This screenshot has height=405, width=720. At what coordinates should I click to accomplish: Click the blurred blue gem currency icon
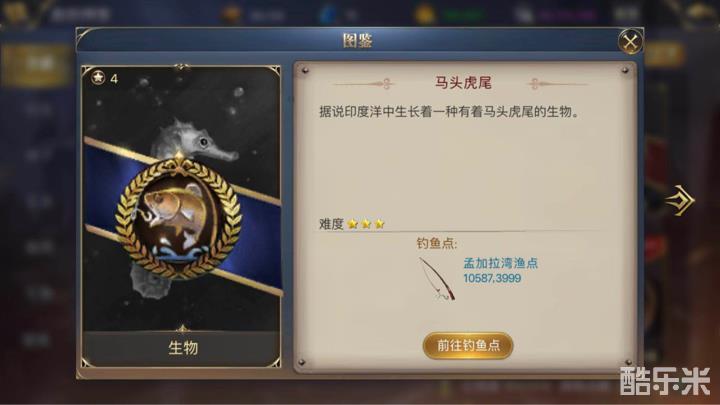click(x=327, y=14)
